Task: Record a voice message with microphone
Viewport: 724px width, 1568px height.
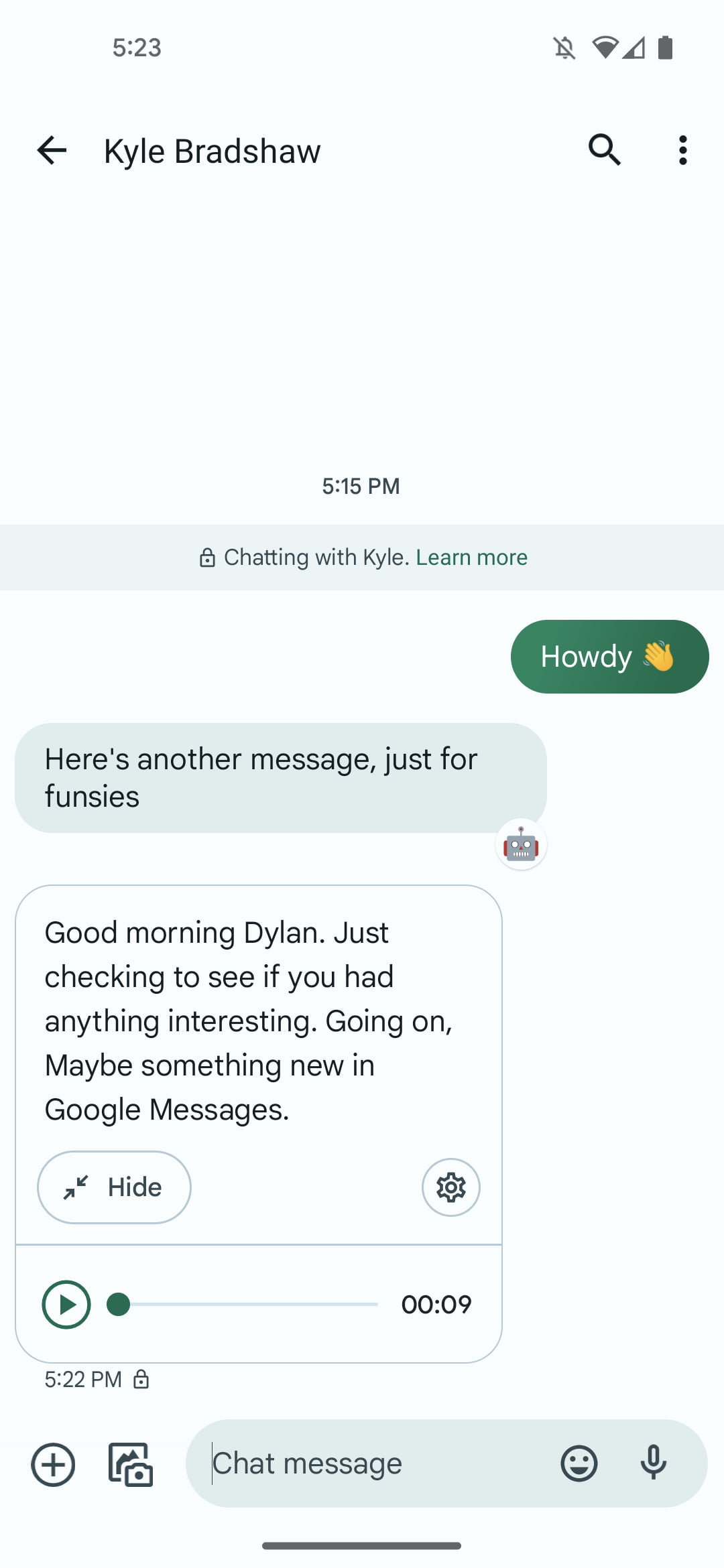Action: 653,1463
